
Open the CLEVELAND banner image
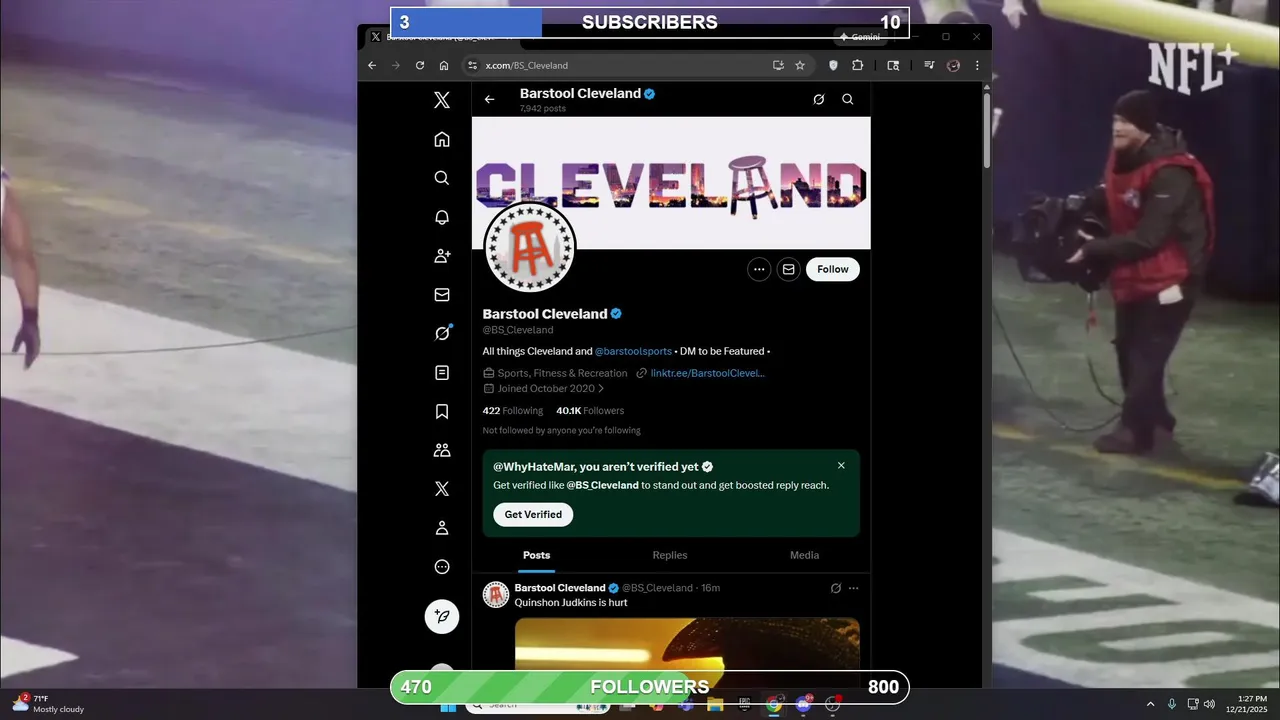[671, 183]
